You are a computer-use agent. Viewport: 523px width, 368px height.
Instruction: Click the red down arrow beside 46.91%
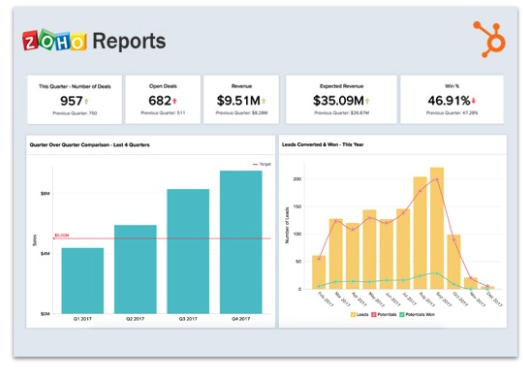(x=474, y=100)
